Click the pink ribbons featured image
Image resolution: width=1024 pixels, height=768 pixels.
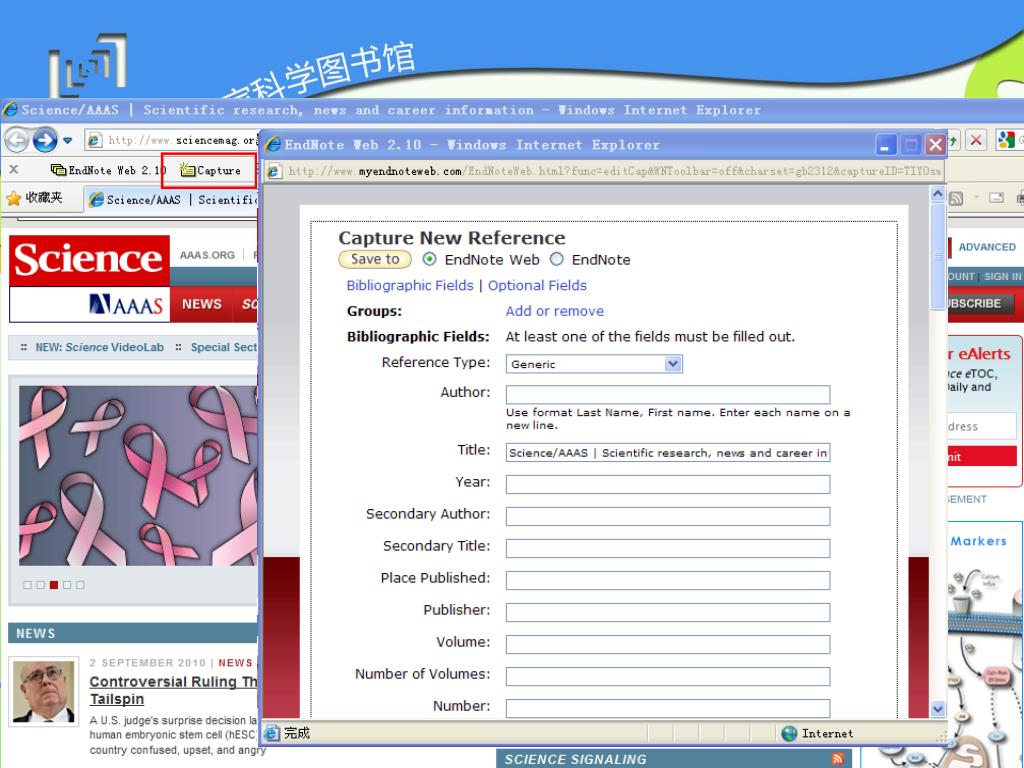138,475
